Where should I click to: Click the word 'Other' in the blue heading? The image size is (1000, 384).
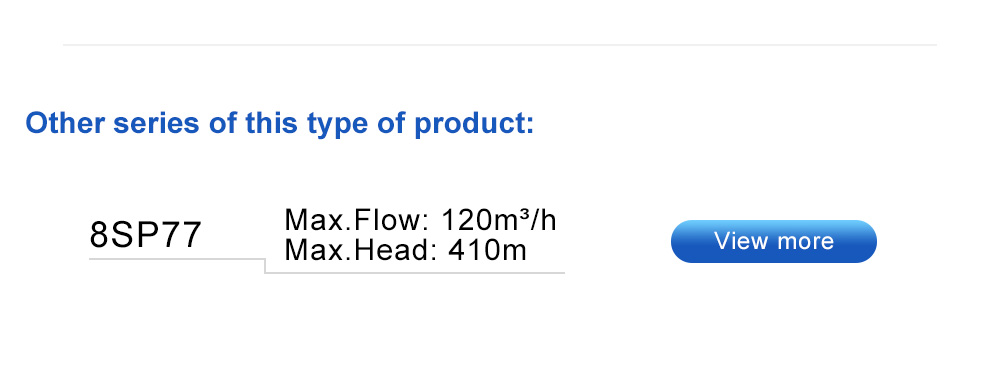(x=65, y=122)
